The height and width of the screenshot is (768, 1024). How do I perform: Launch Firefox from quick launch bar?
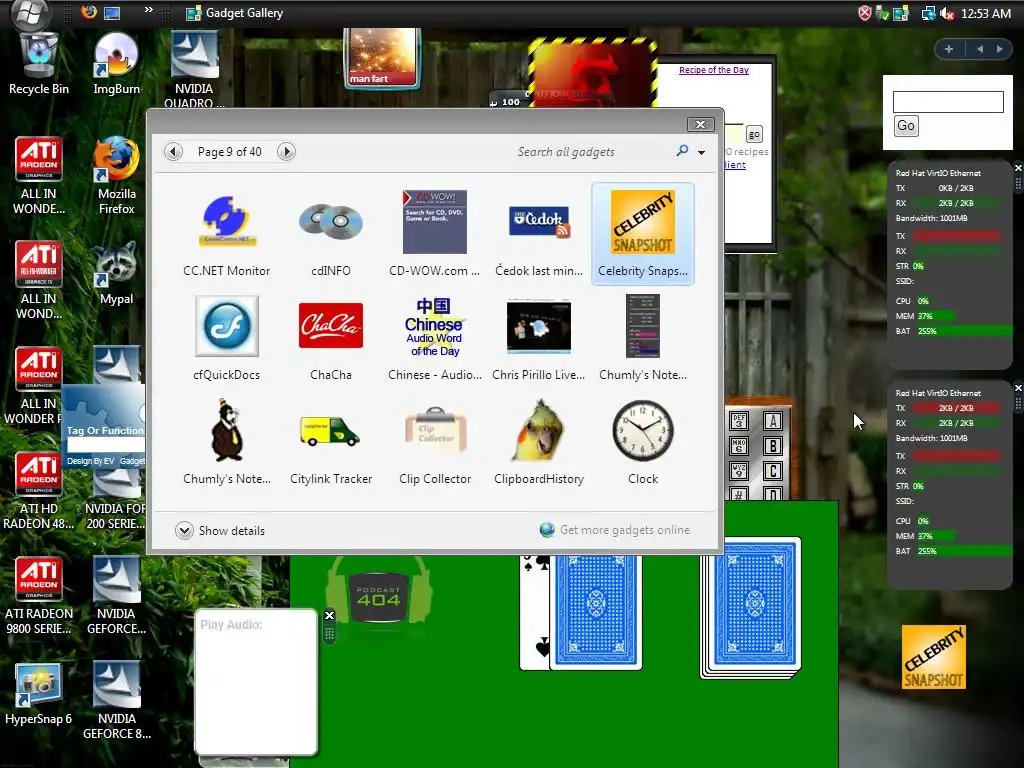(x=89, y=12)
